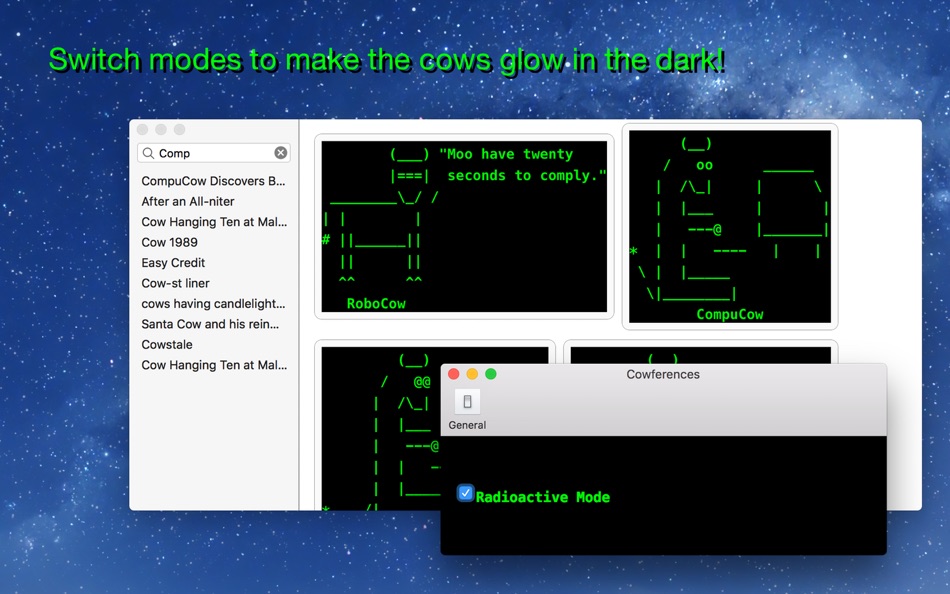The width and height of the screenshot is (950, 594).
Task: Minimize the Cowferences window
Action: 472,374
